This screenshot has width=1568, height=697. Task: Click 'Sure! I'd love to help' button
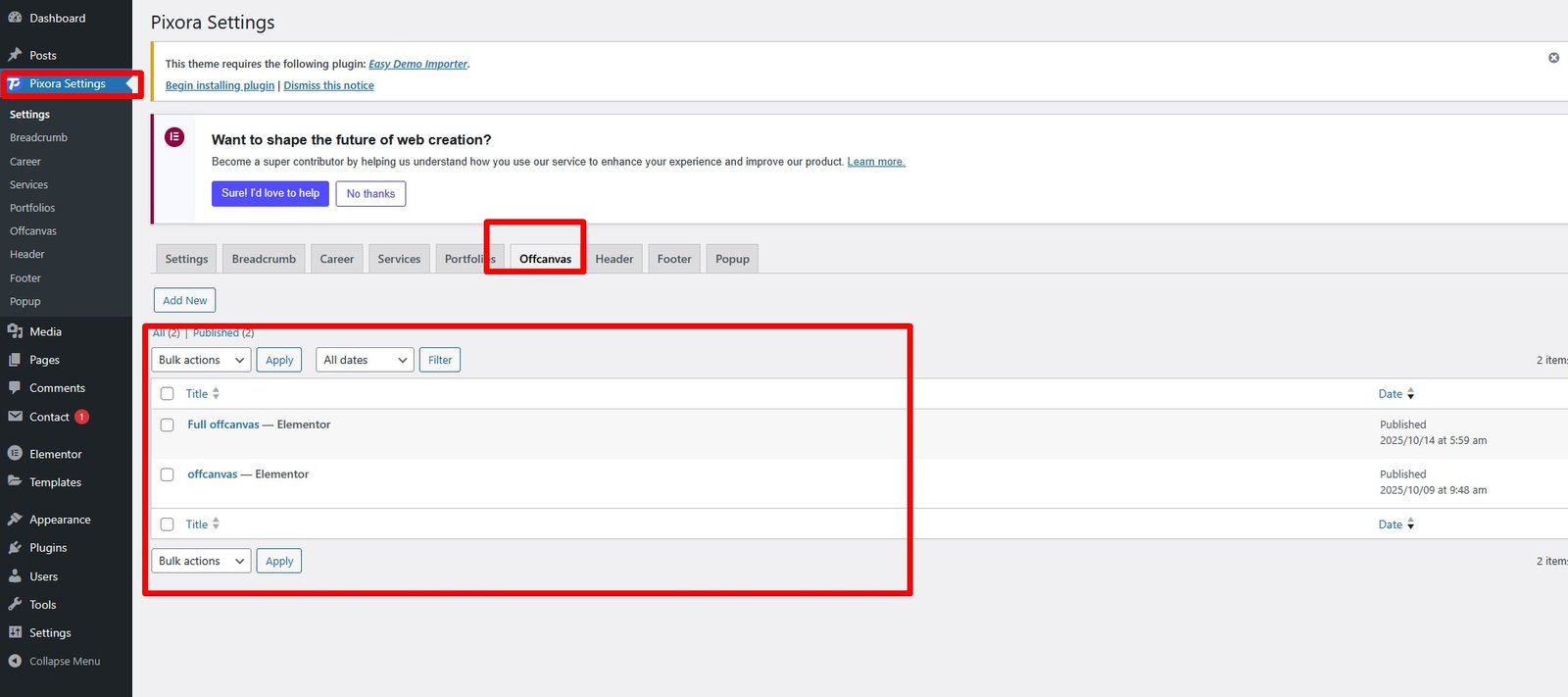pyautogui.click(x=269, y=194)
